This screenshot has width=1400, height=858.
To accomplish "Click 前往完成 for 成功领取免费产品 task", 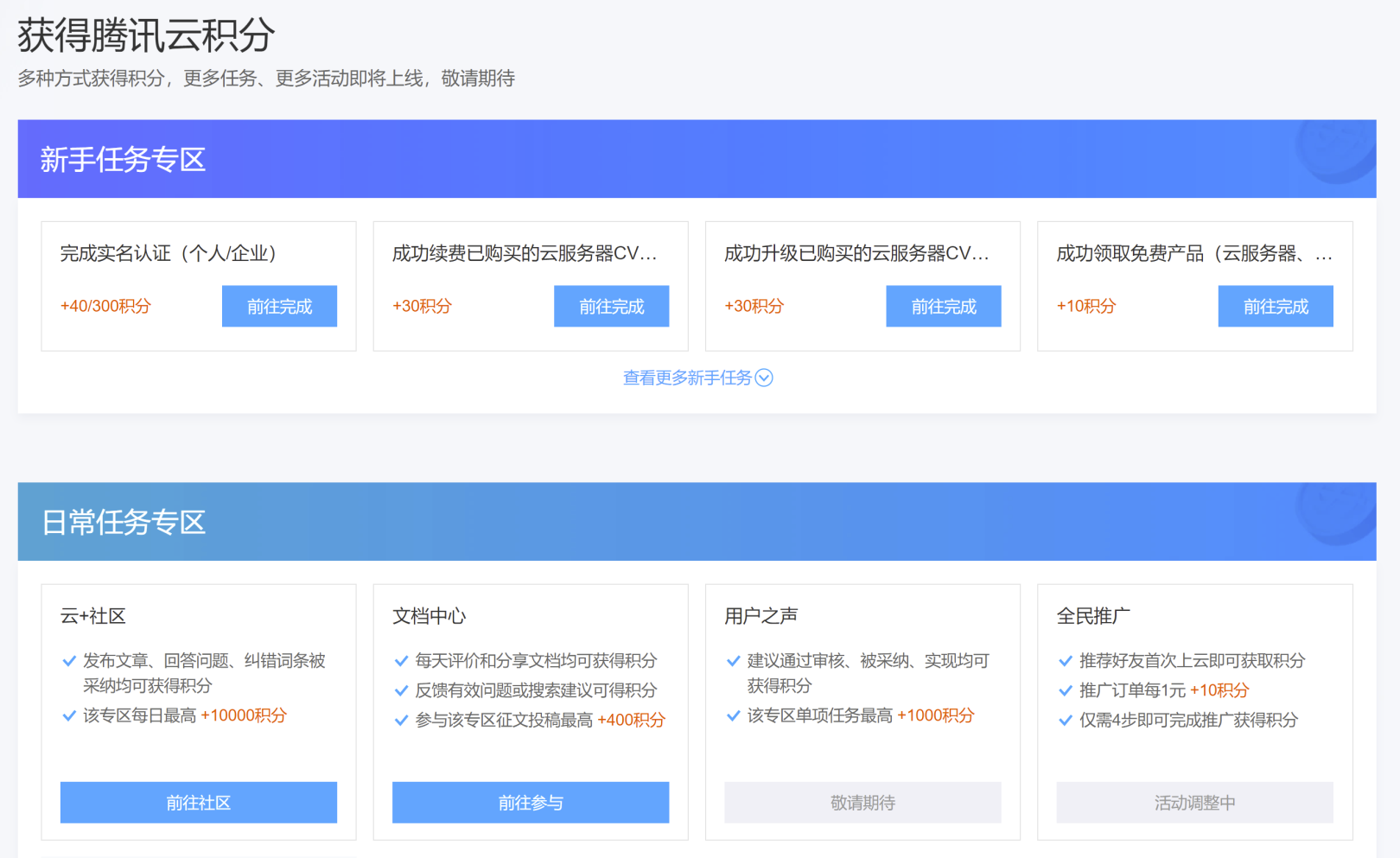I will point(1275,306).
